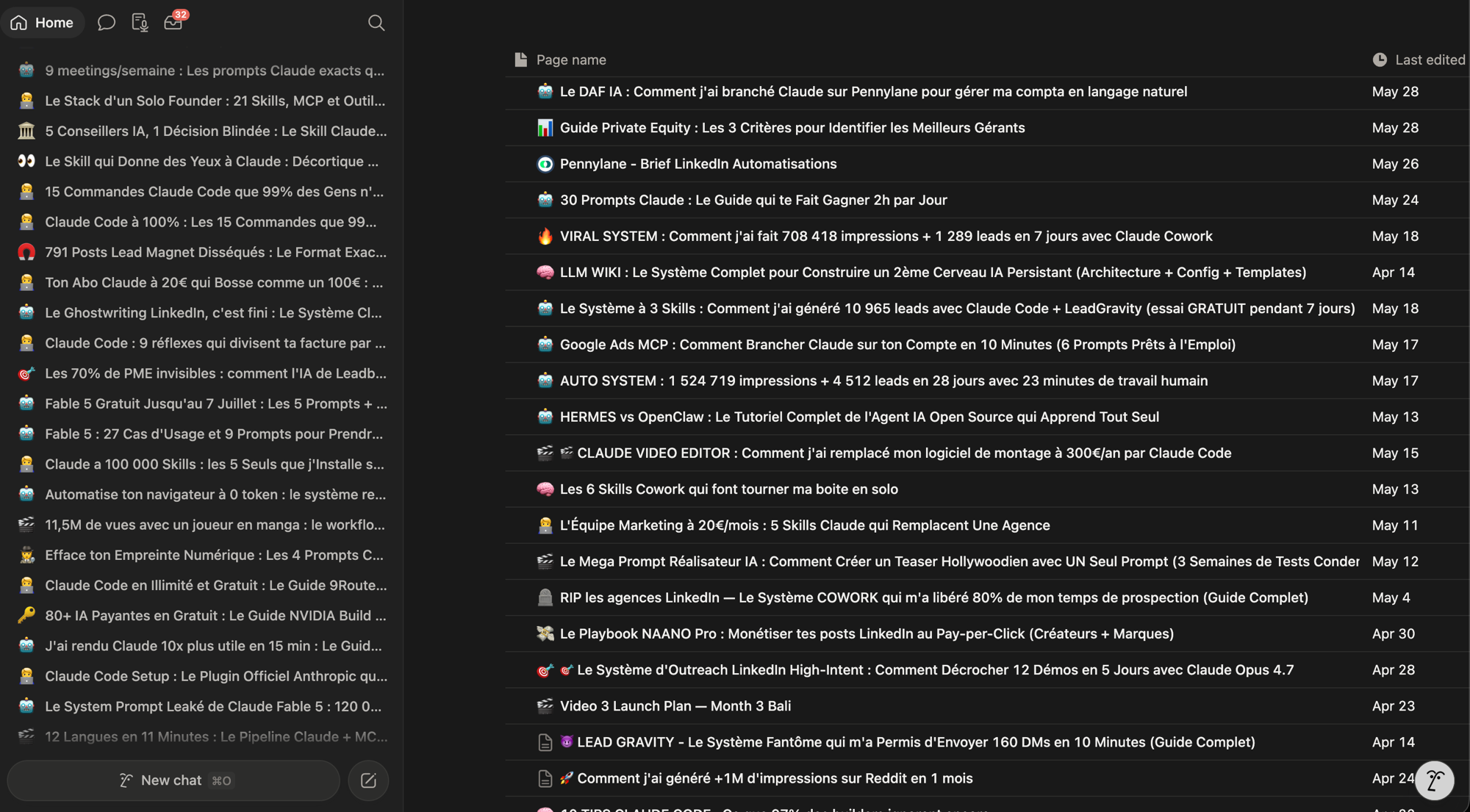Open Le Mega Prompt Réalisateur IA page
Viewport: 1470px width, 812px height.
click(959, 561)
